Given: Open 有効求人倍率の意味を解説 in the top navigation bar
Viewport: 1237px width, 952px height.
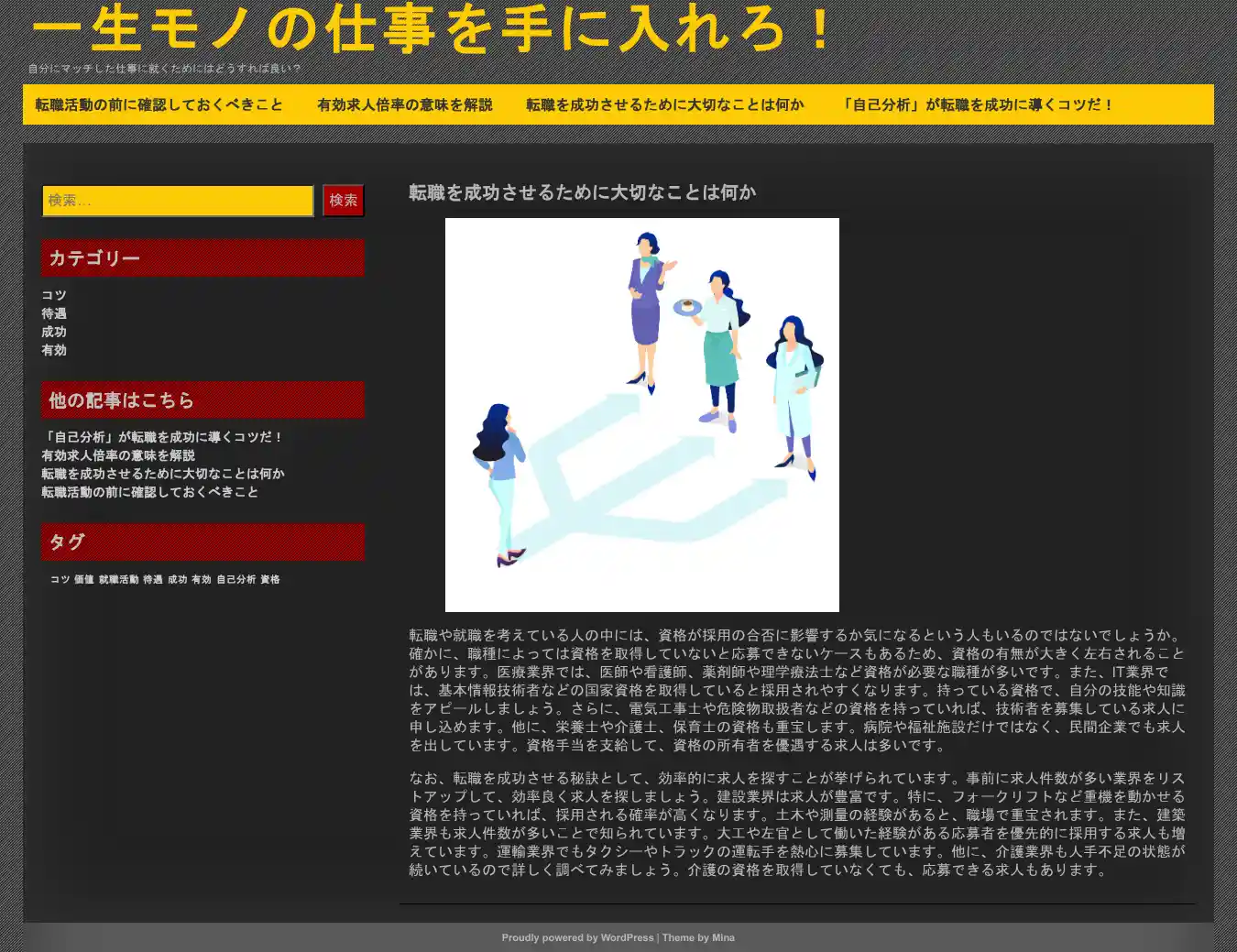Looking at the screenshot, I should click(x=404, y=104).
